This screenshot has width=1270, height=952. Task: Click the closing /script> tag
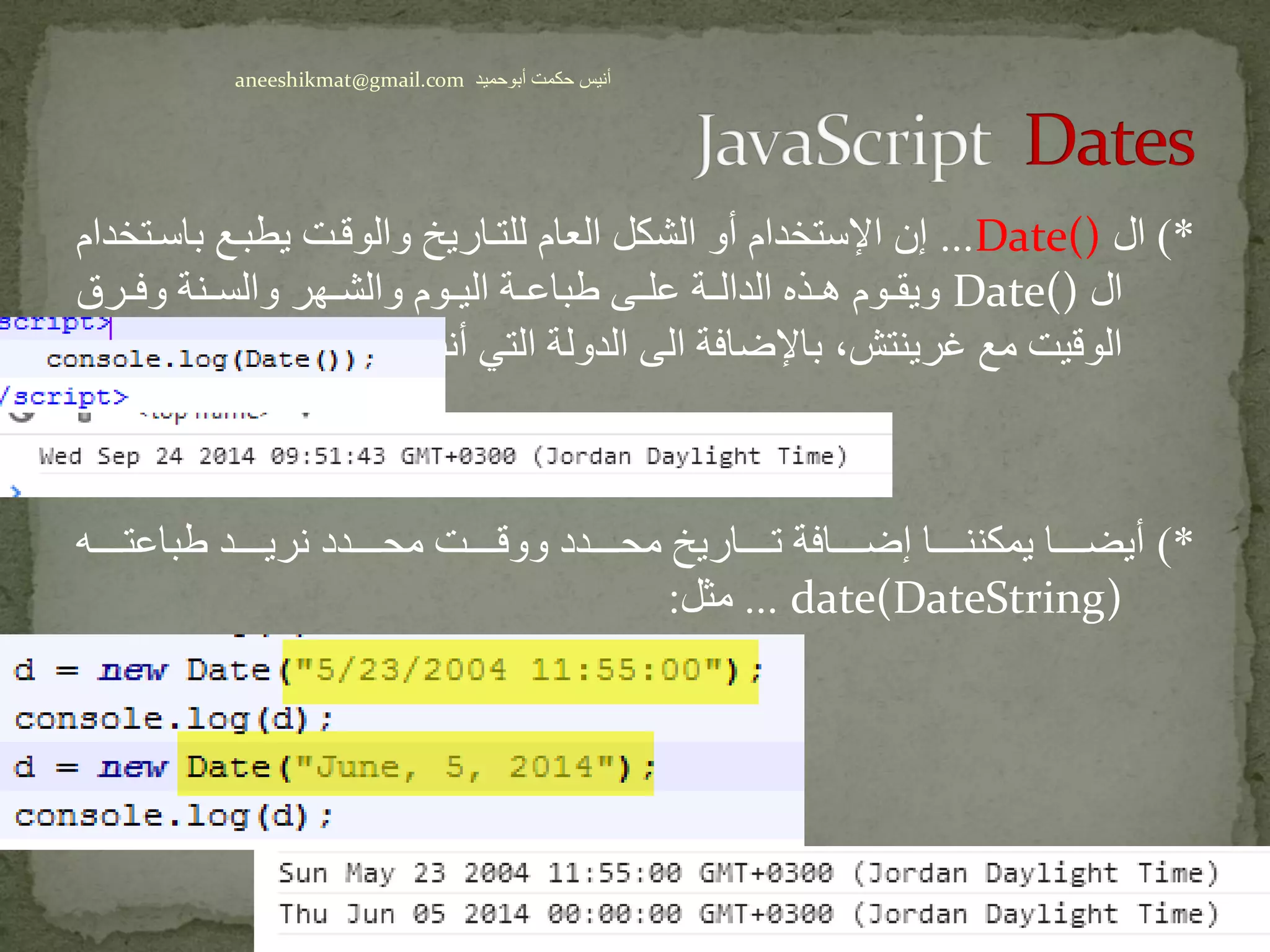coord(64,396)
